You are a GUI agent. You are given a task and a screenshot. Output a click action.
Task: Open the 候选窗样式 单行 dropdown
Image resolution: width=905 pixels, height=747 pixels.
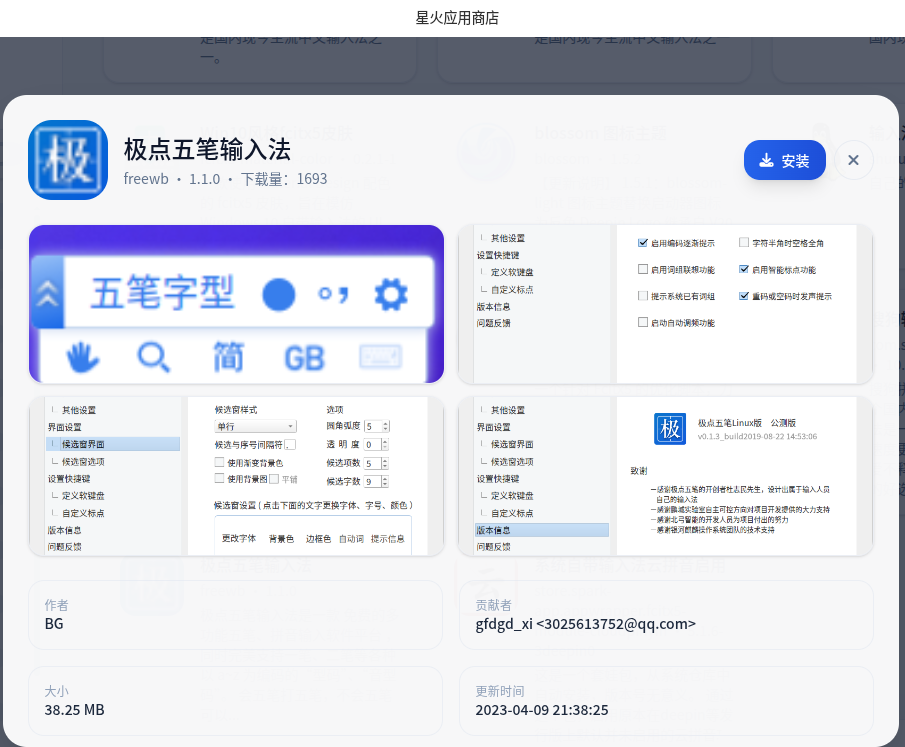(255, 426)
